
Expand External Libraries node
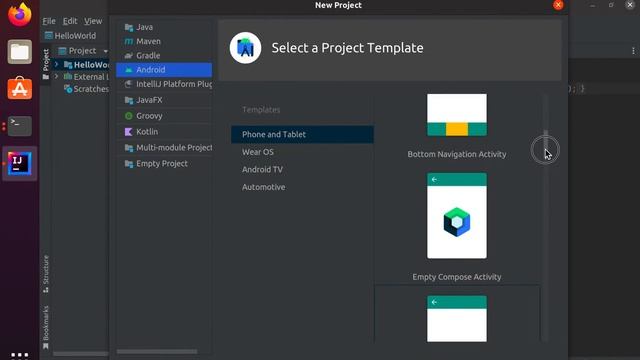[56, 76]
